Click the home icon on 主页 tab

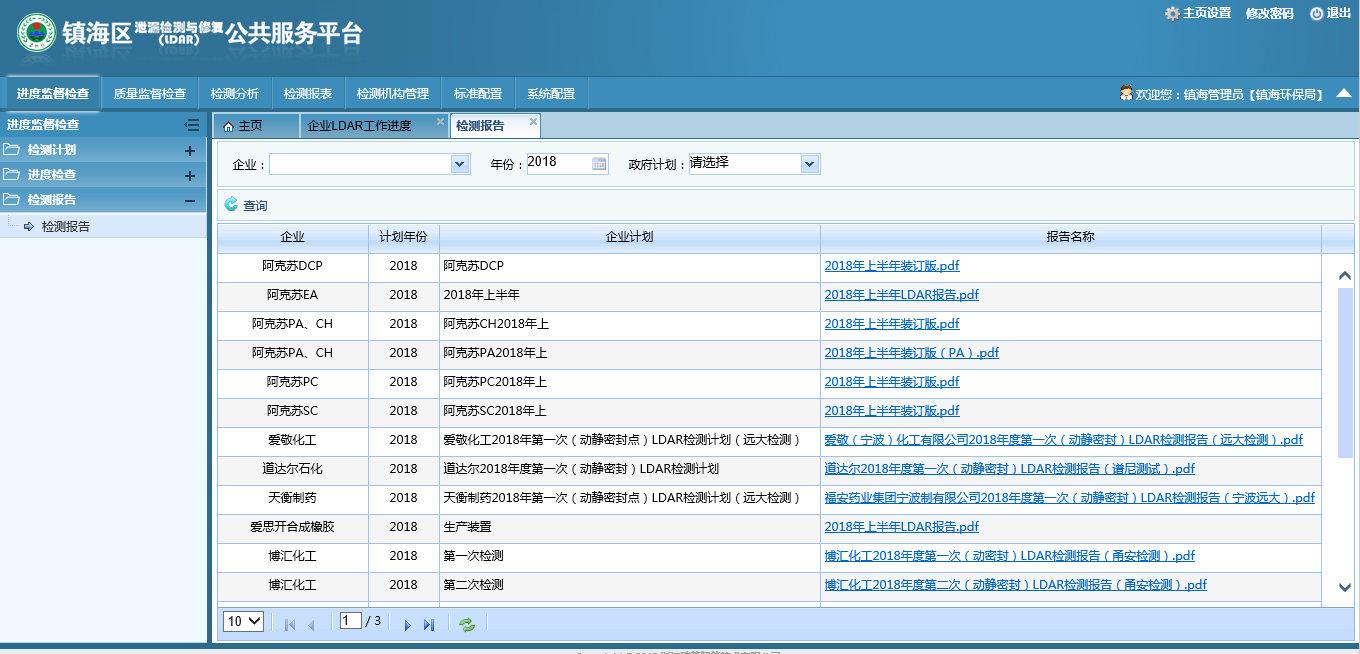click(228, 127)
